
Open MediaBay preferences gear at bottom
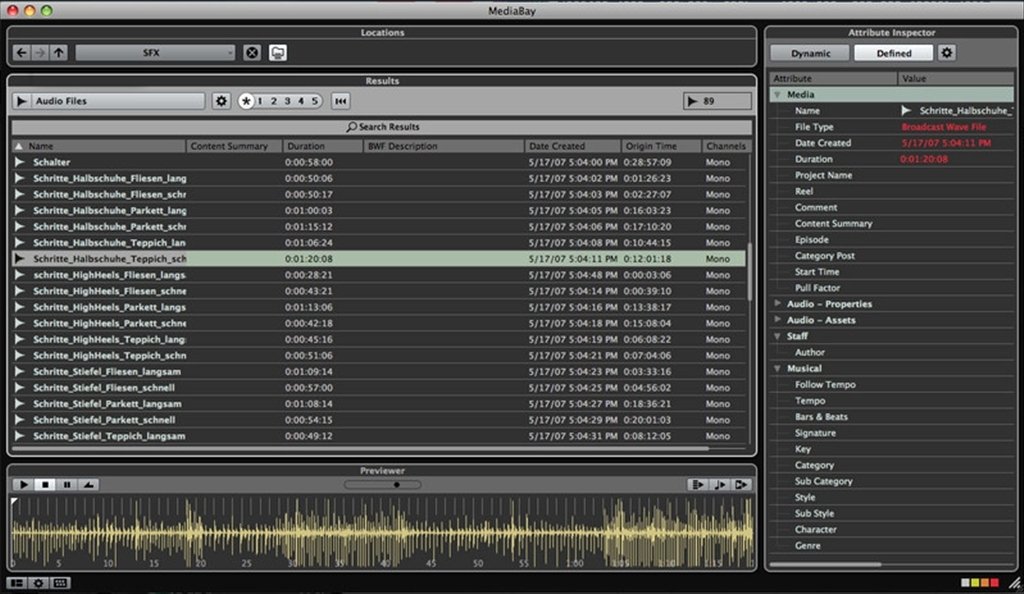pyautogui.click(x=39, y=583)
